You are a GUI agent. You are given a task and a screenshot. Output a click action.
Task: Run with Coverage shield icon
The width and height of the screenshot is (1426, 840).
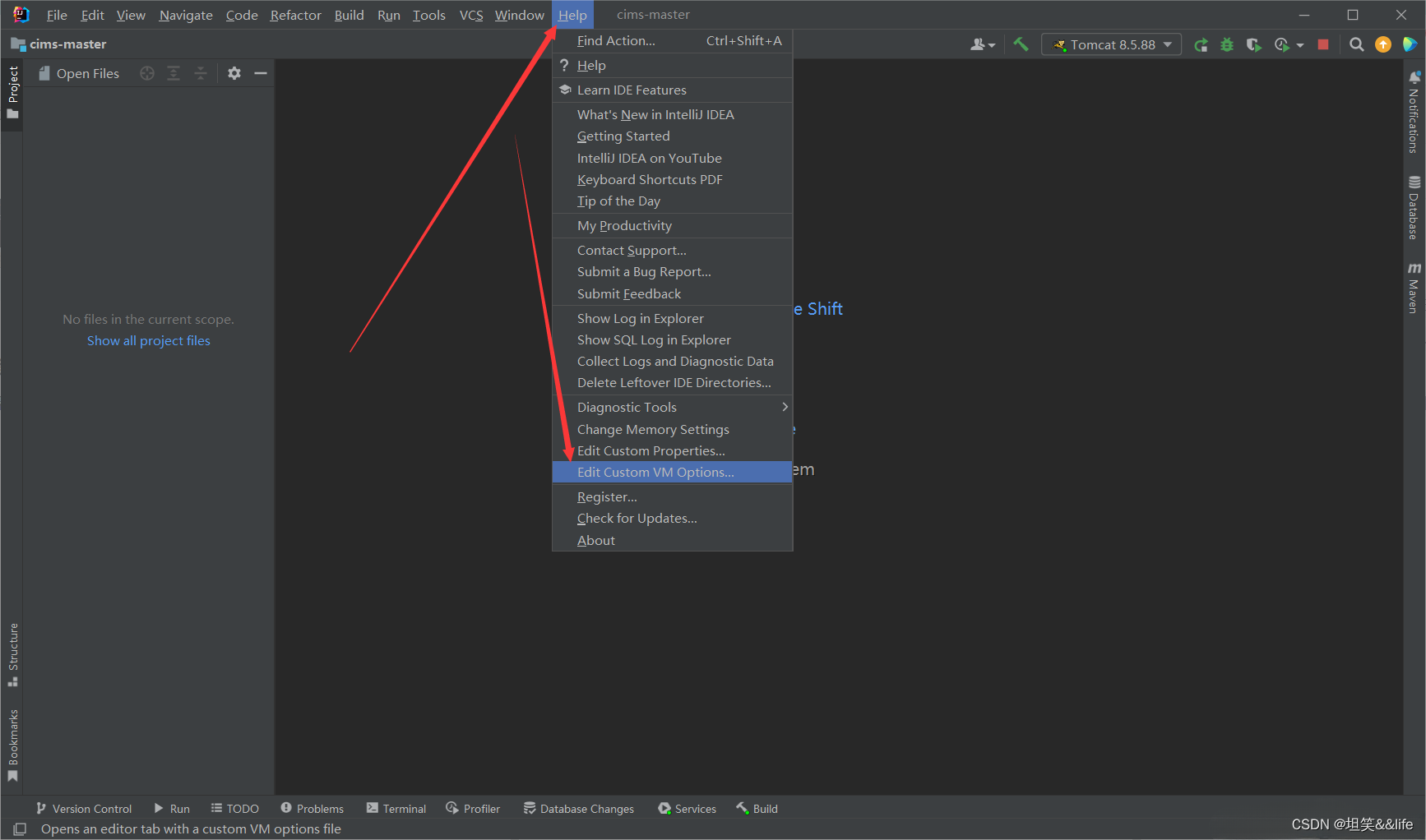tap(1253, 44)
